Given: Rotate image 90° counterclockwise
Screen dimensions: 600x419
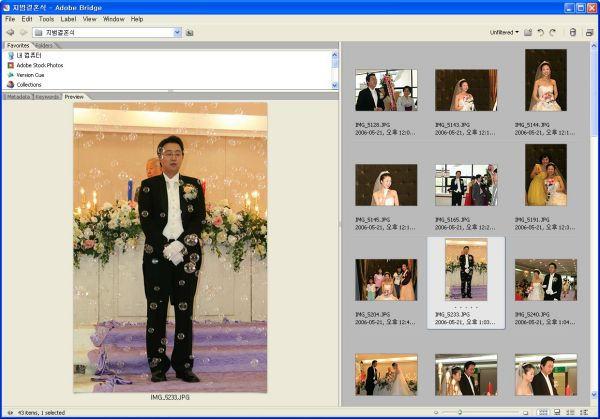Looking at the screenshot, I should point(541,32).
